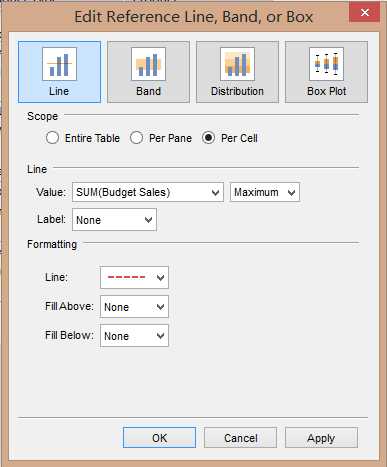Pick the Box Plot type icon

(326, 72)
